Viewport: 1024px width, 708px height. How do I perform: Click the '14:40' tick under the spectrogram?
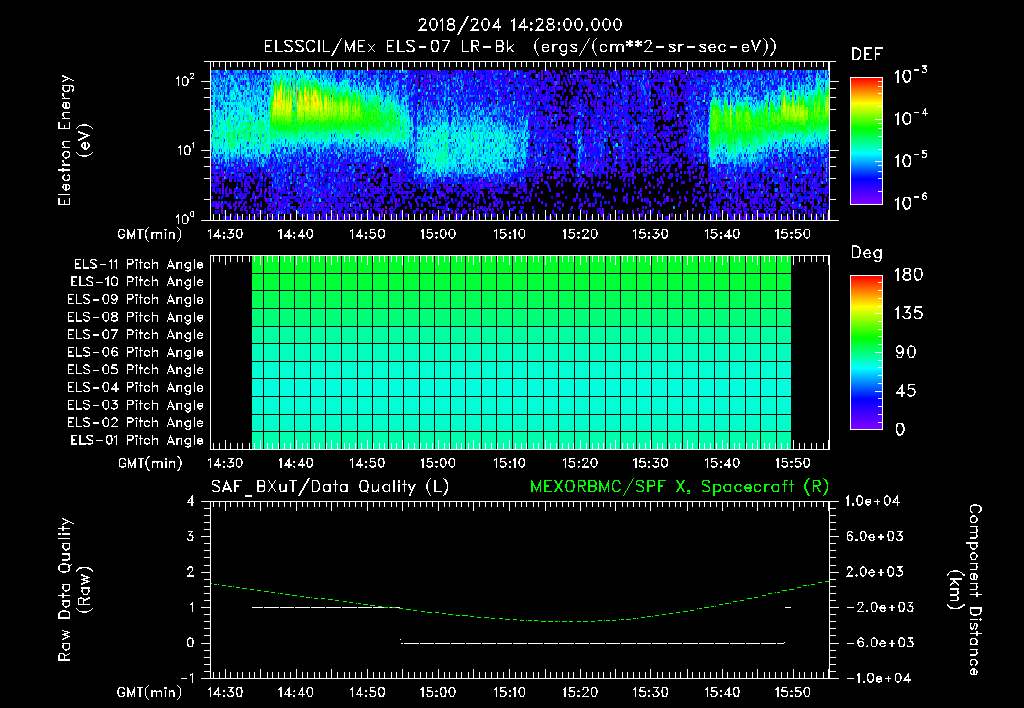[296, 234]
